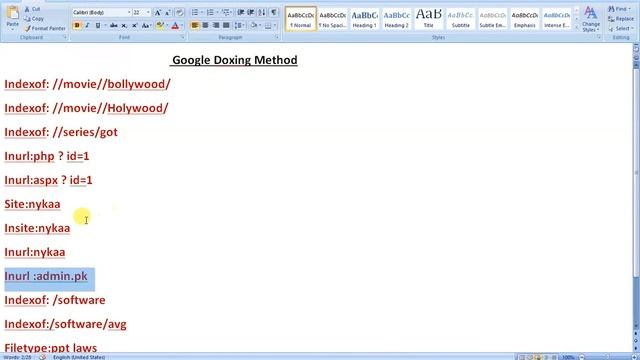Image resolution: width=640 pixels, height=360 pixels.
Task: Open the font color dropdown arrow
Action: 182,25
